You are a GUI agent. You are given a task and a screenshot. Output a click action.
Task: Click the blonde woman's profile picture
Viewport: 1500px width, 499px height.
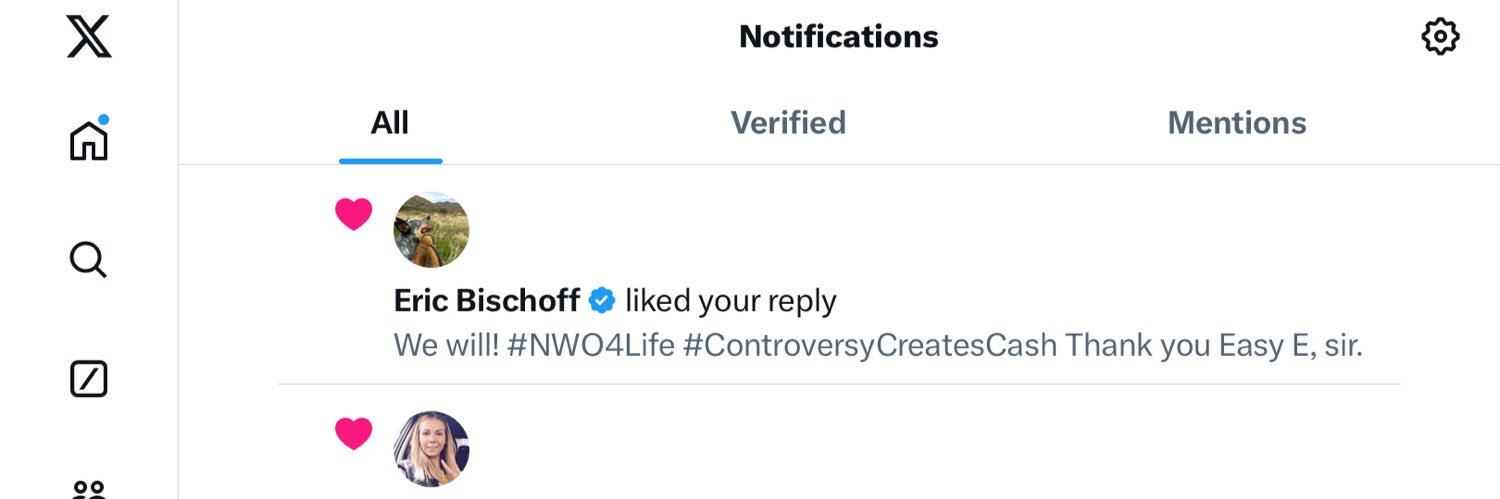pyautogui.click(x=431, y=449)
